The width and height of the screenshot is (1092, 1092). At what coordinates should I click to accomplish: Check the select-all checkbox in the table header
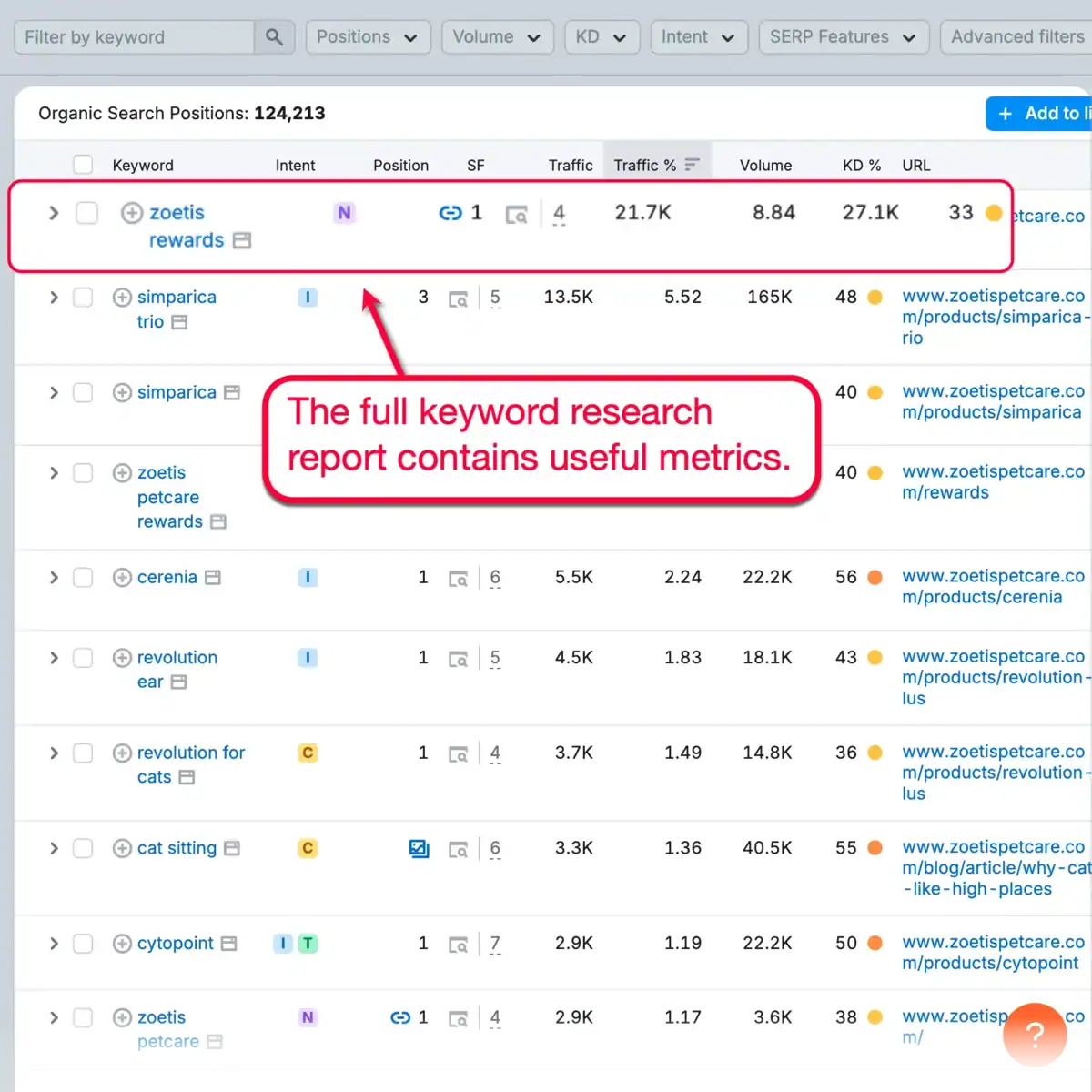tap(83, 165)
